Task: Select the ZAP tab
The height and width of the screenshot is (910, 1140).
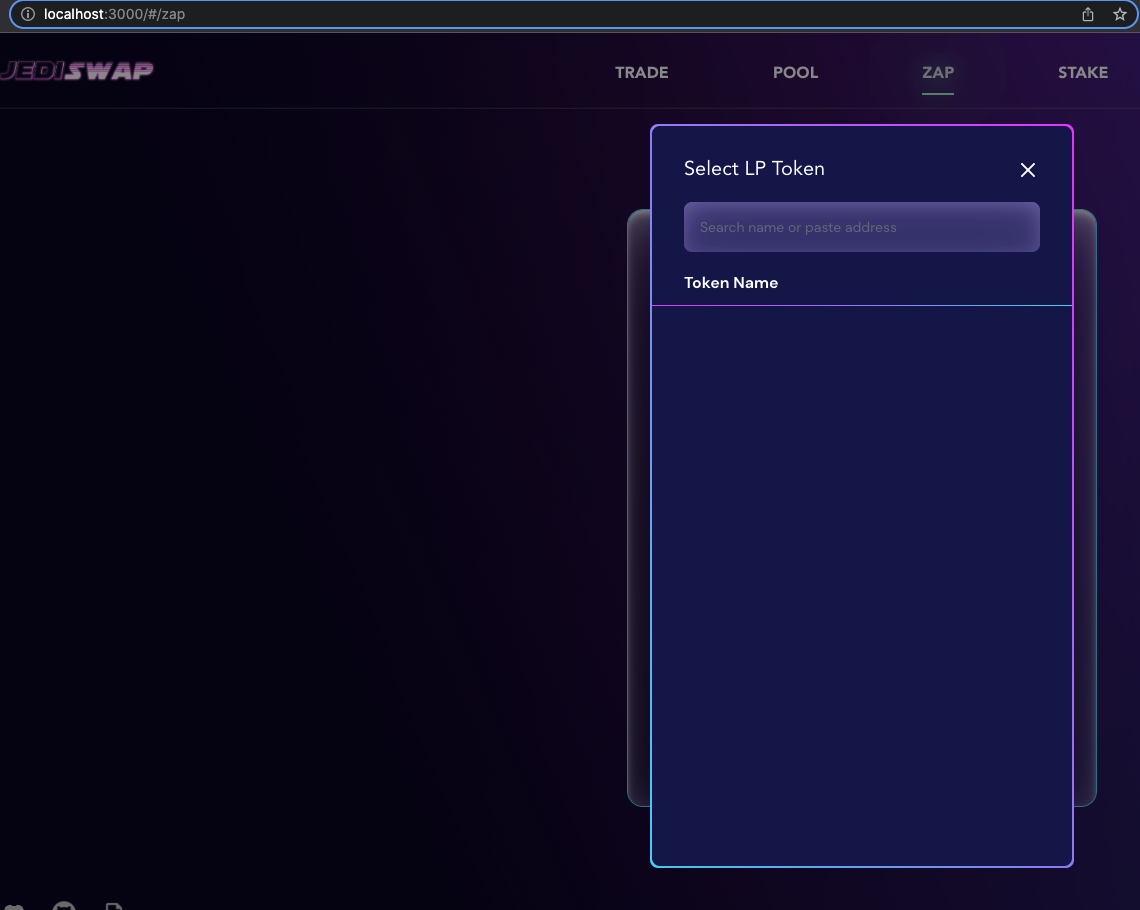Action: tap(937, 72)
